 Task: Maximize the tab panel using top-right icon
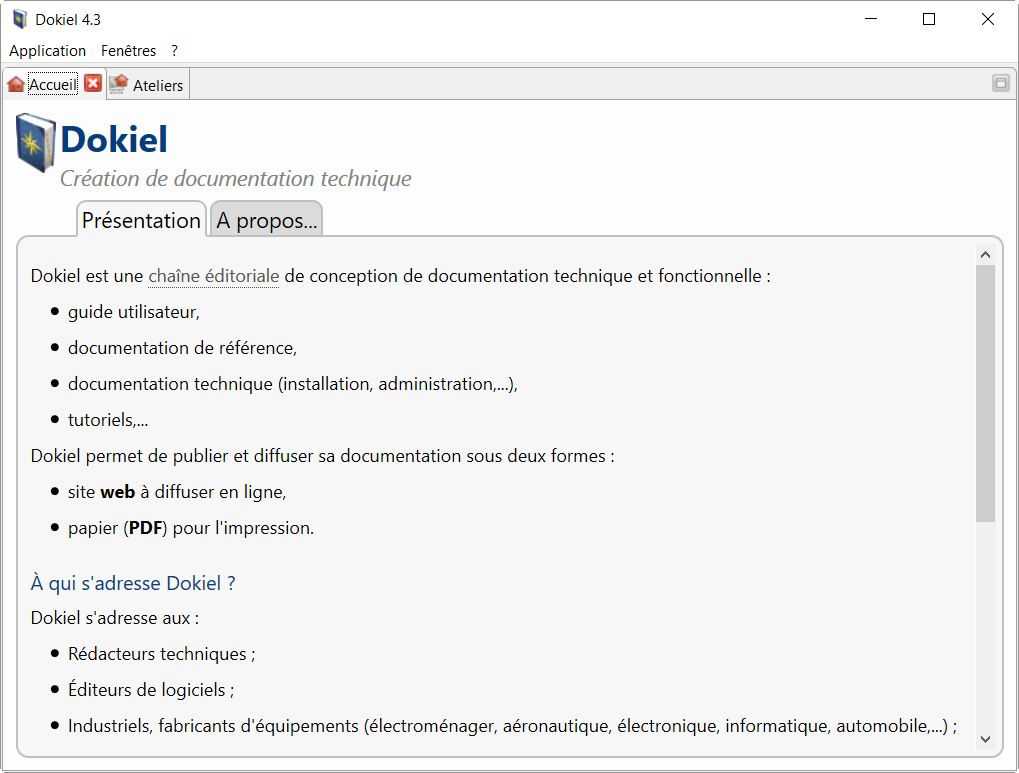(x=1000, y=84)
